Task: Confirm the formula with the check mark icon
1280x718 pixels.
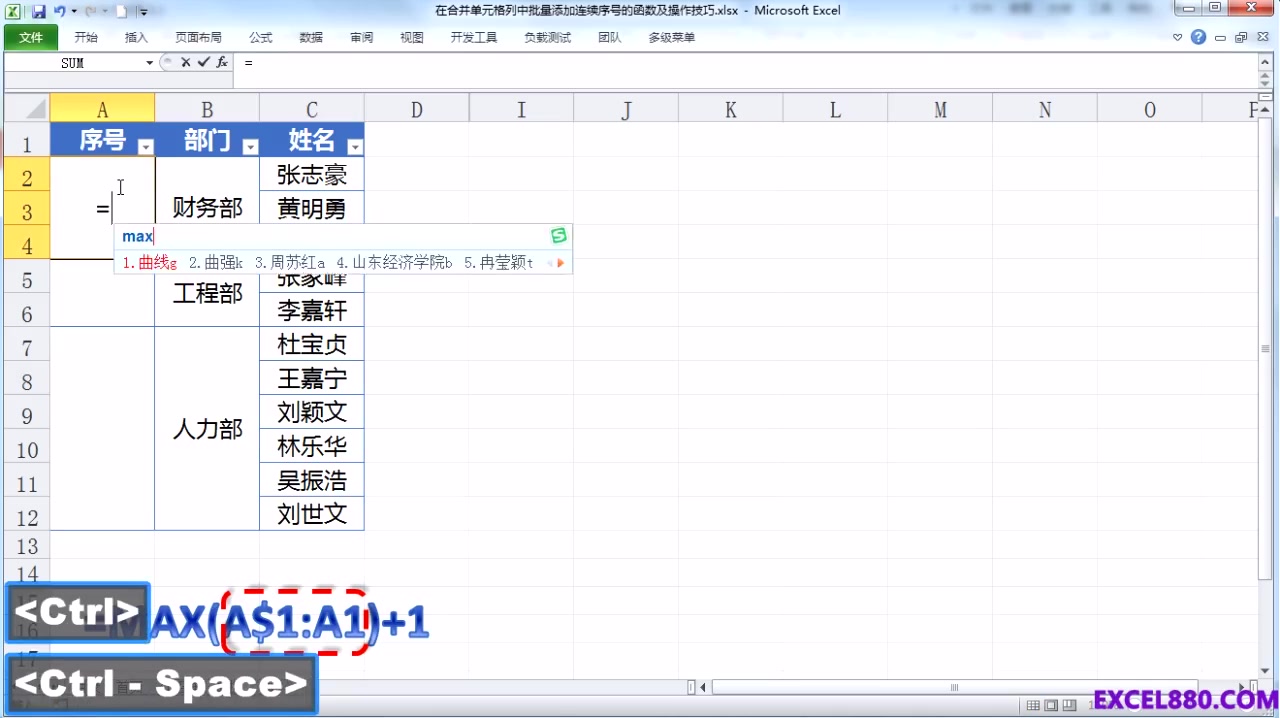Action: point(203,62)
